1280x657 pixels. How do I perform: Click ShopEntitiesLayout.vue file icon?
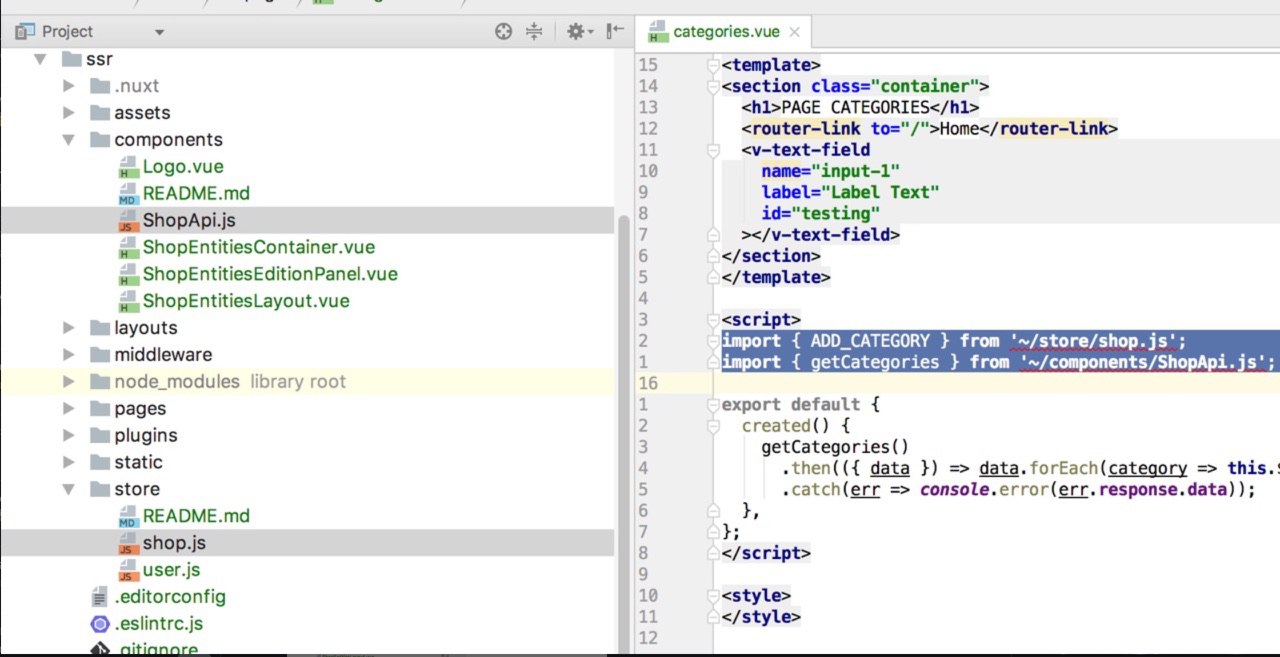click(x=127, y=302)
